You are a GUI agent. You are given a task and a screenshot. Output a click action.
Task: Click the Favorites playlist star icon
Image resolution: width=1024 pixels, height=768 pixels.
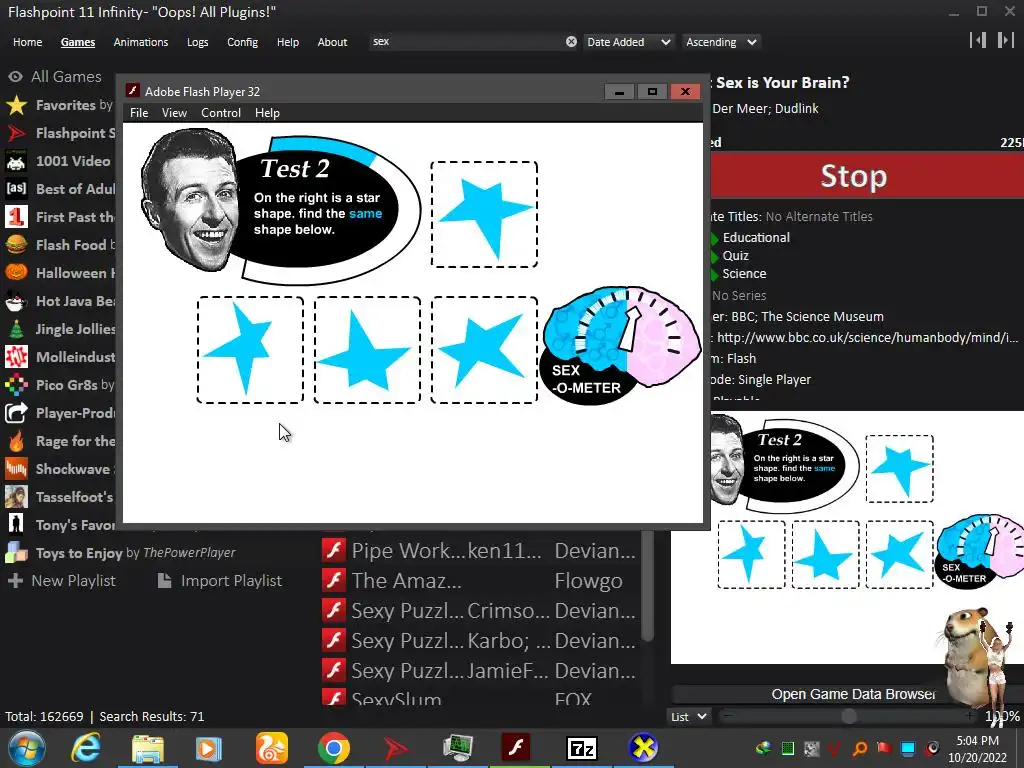point(16,105)
